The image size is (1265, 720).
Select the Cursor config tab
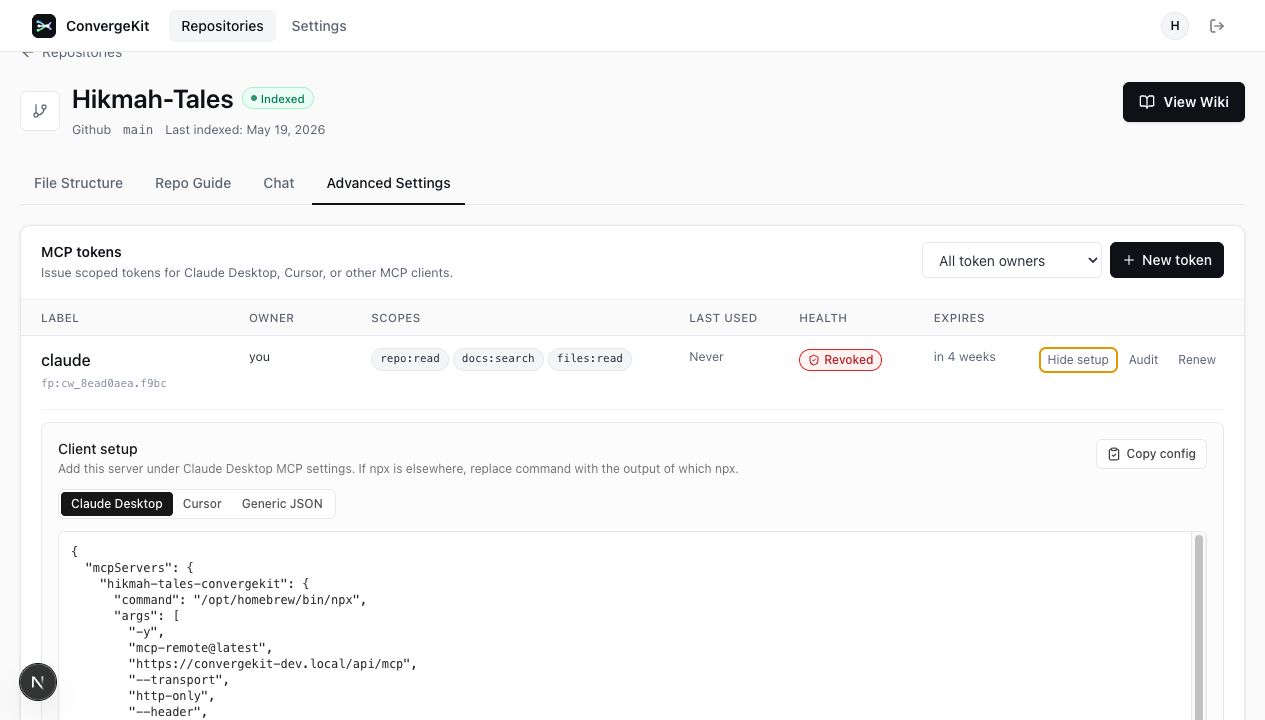tap(202, 504)
